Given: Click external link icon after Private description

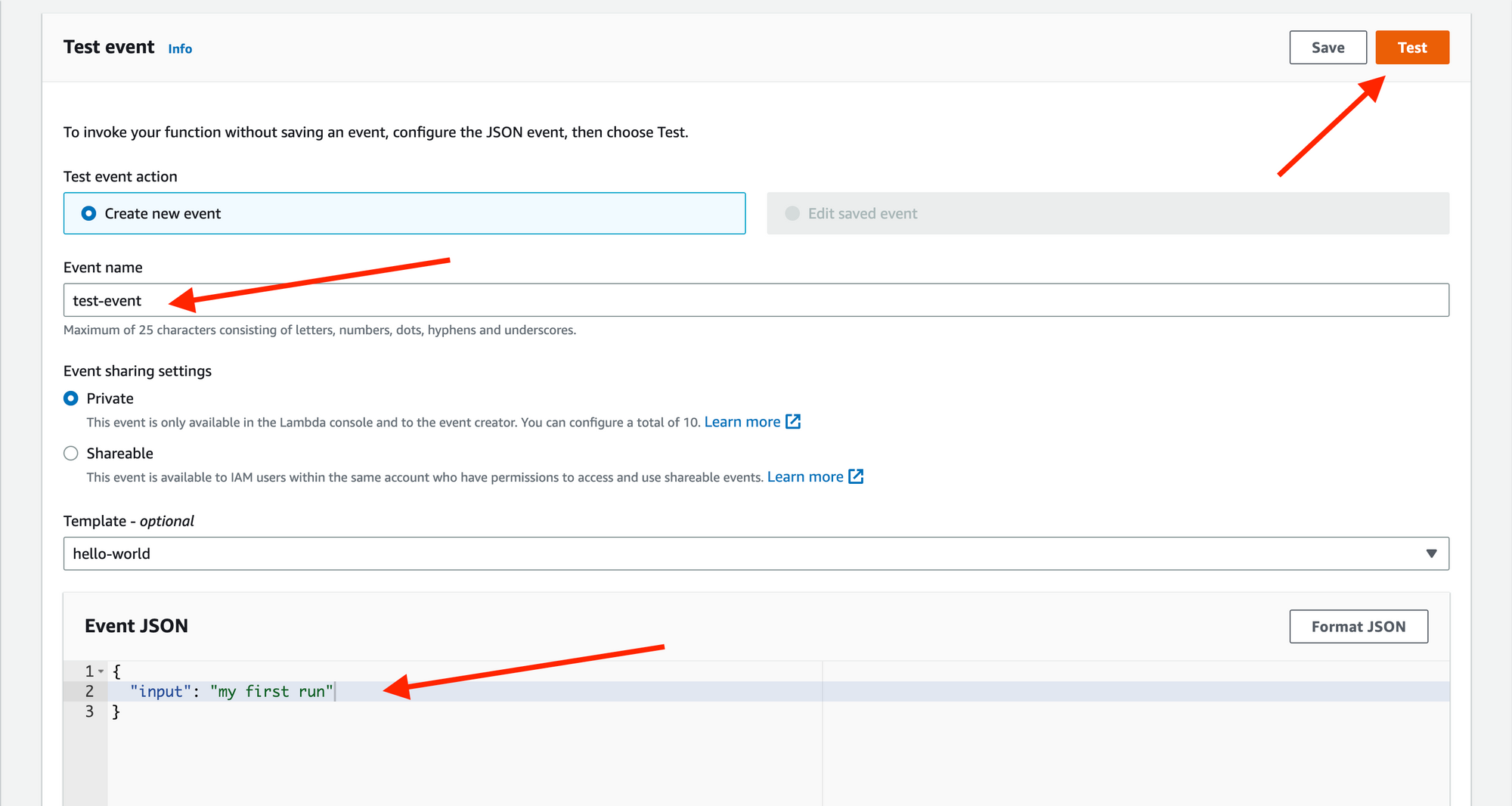Looking at the screenshot, I should click(793, 421).
